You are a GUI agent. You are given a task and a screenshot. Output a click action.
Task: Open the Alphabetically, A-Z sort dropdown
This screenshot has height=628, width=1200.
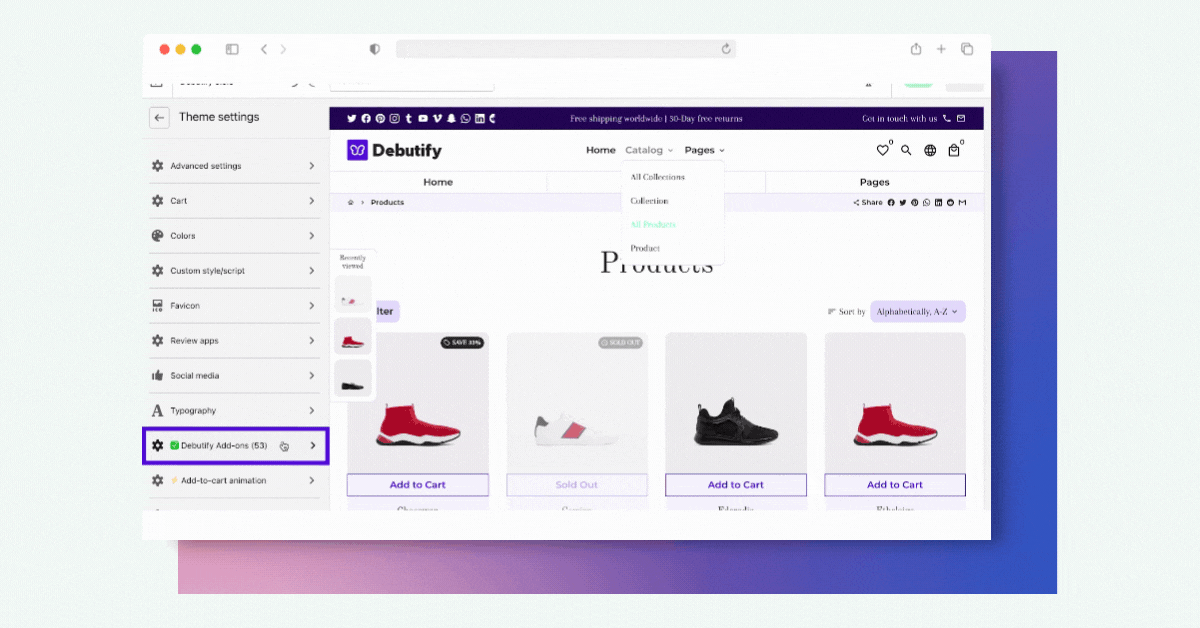tap(917, 312)
